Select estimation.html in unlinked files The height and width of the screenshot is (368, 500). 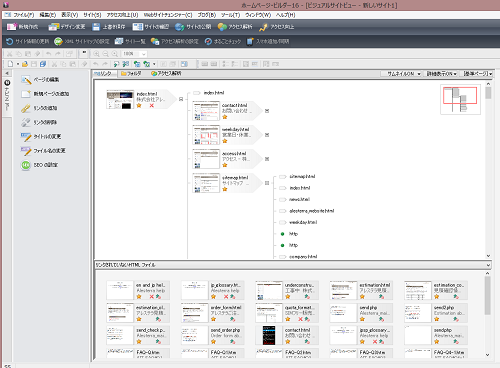(361, 290)
